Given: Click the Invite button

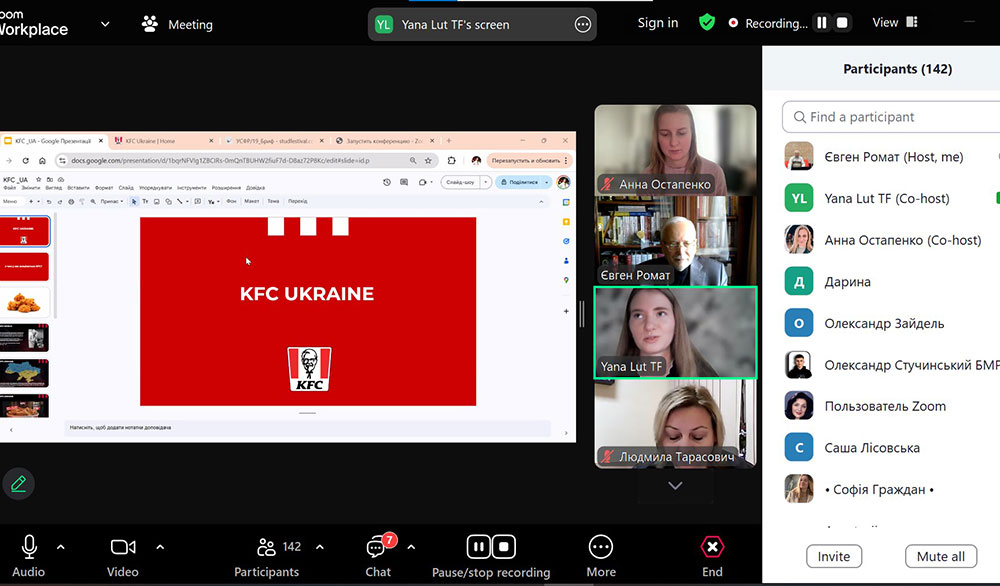Looking at the screenshot, I should pos(834,557).
